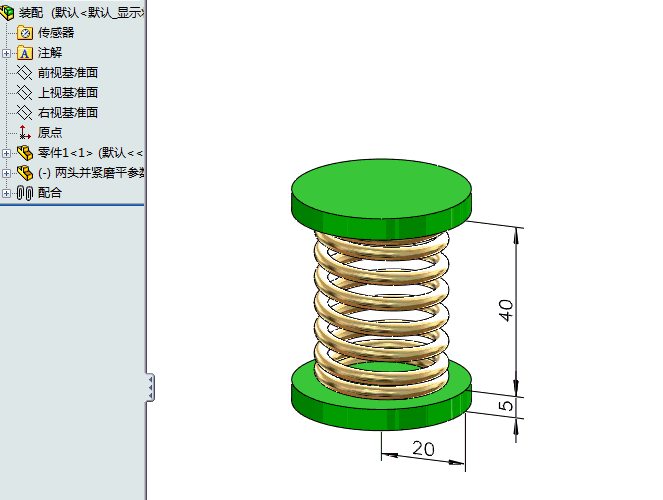Expand the 零件1<1> component node
Image resolution: width=663 pixels, height=500 pixels.
click(x=6, y=153)
